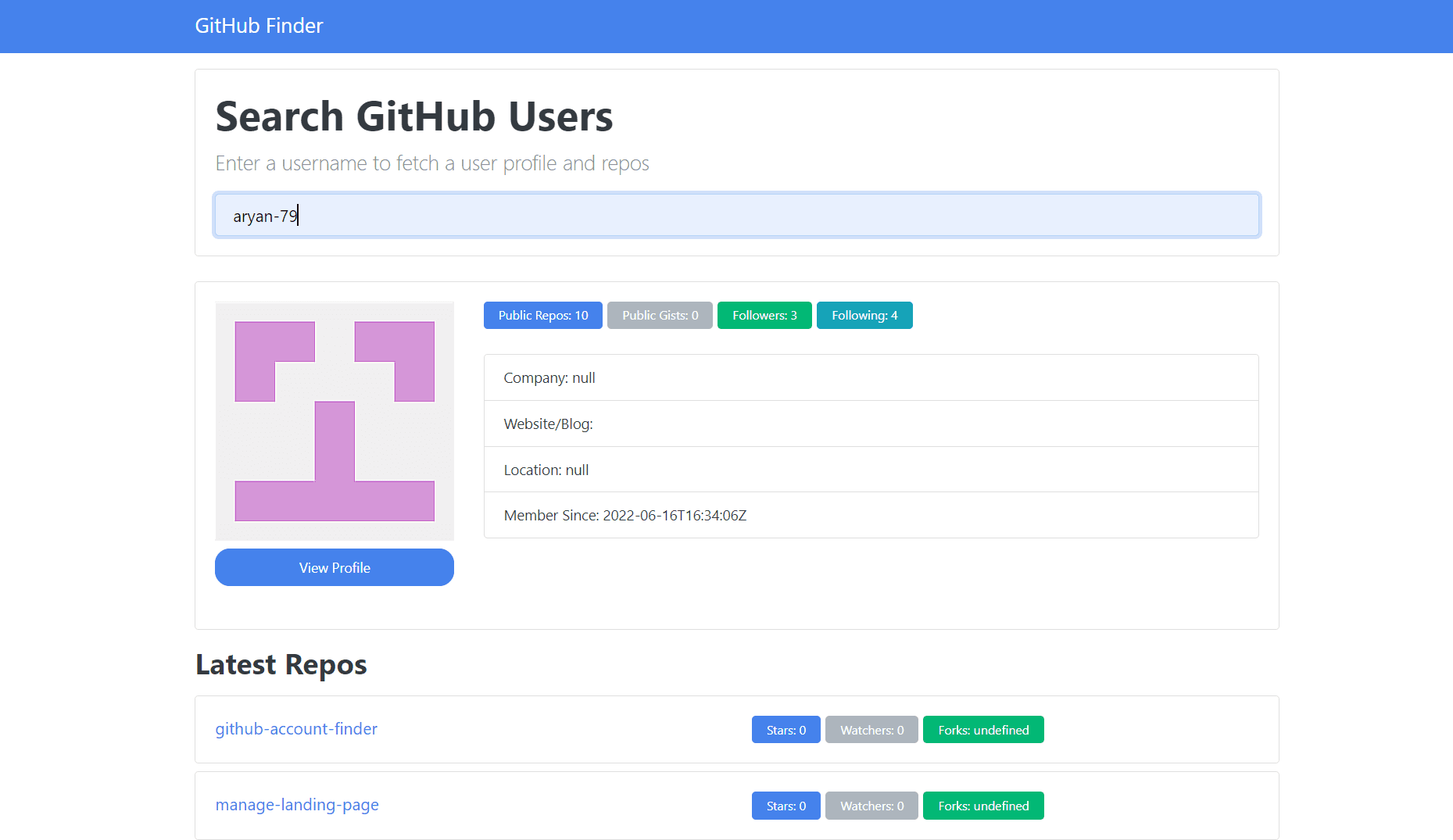Click Forks badge for manage-landing-page
Screen dimensions: 1453x840
(982, 806)
